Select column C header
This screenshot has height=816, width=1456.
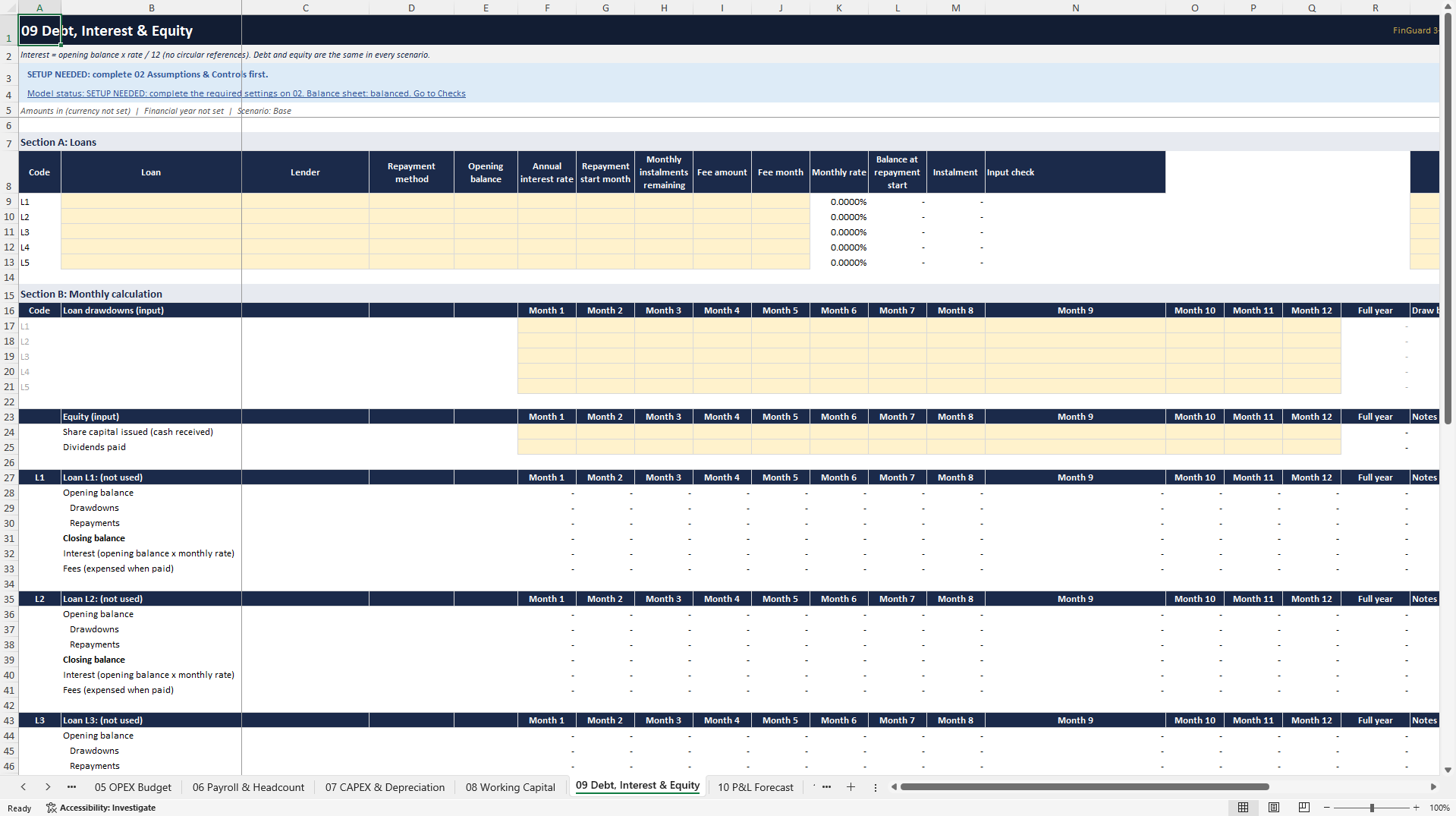305,8
